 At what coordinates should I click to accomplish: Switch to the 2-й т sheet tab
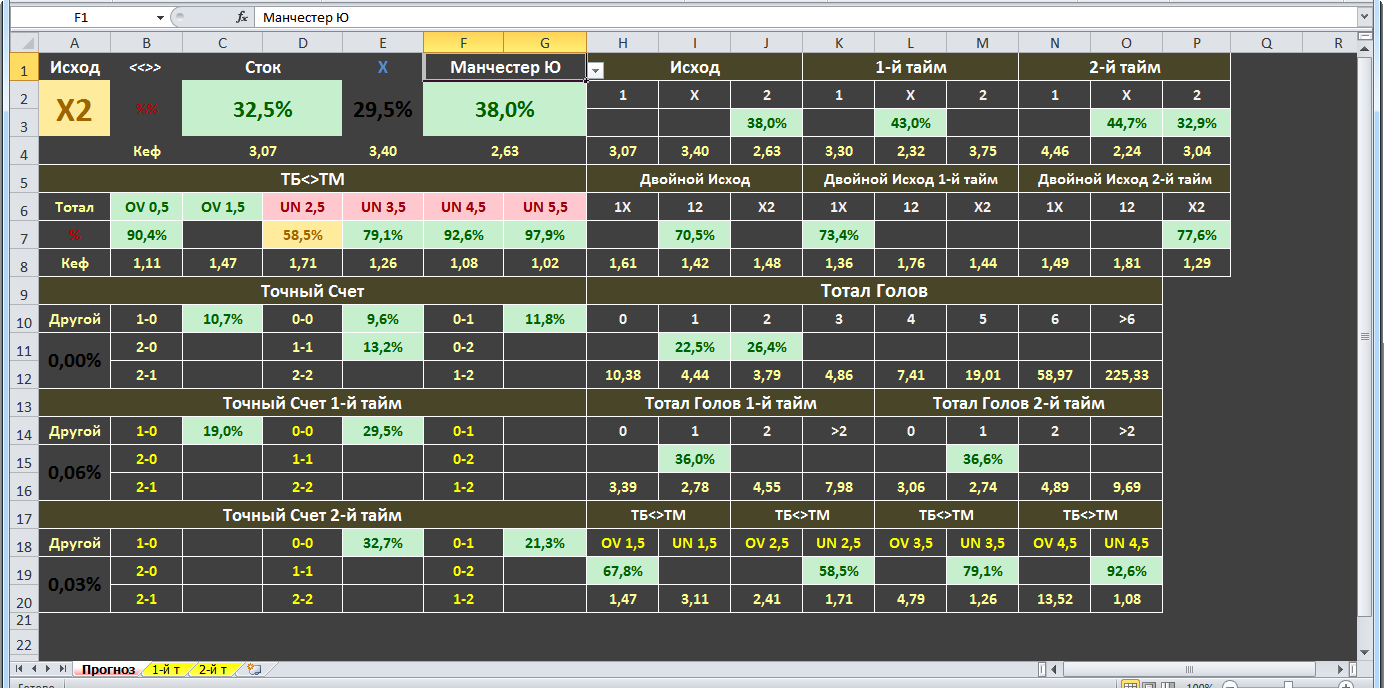click(212, 669)
